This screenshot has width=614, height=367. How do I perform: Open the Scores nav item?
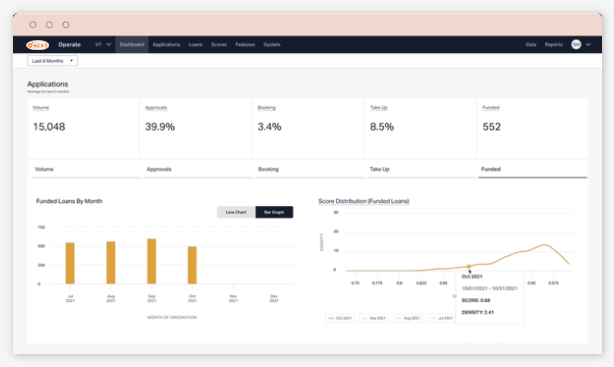coord(219,45)
